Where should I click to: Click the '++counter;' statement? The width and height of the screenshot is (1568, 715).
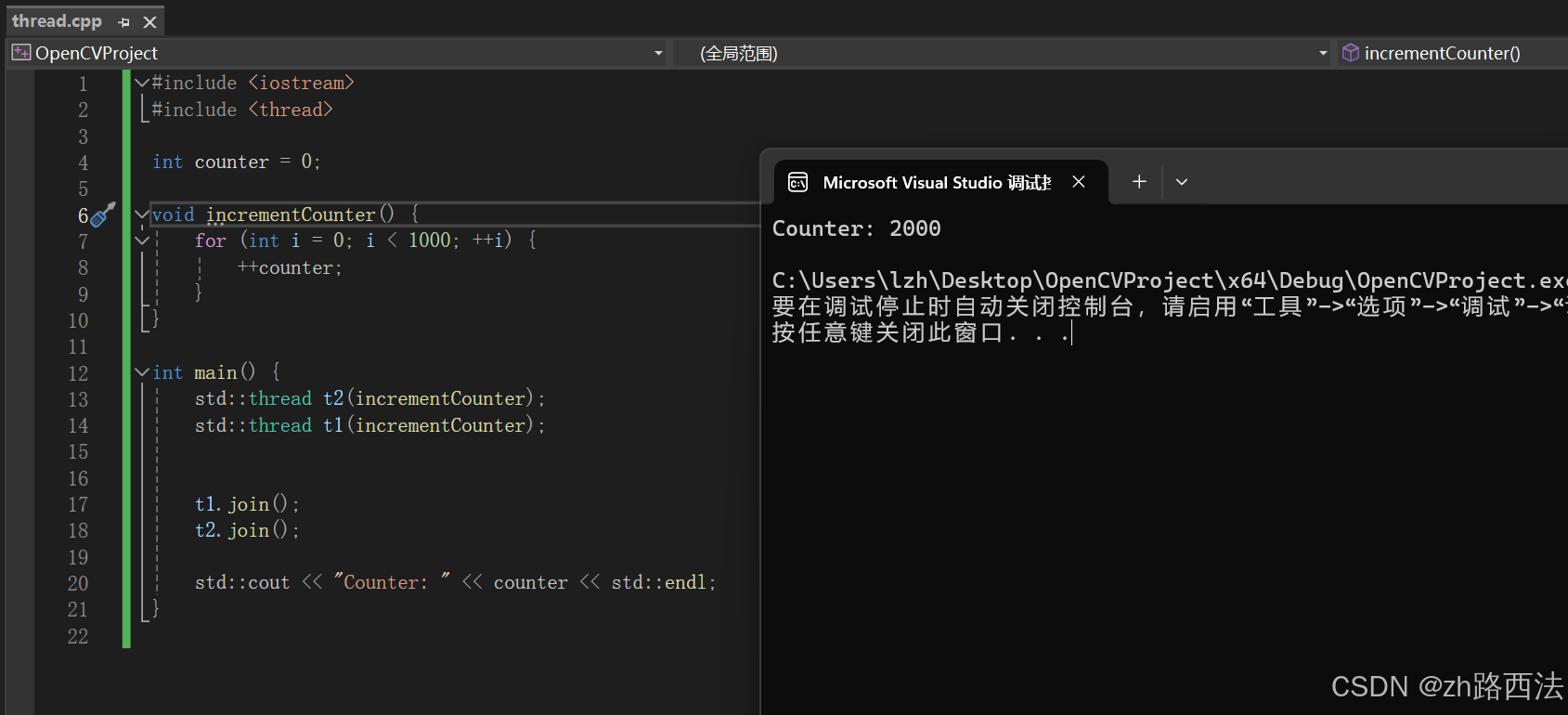(290, 267)
